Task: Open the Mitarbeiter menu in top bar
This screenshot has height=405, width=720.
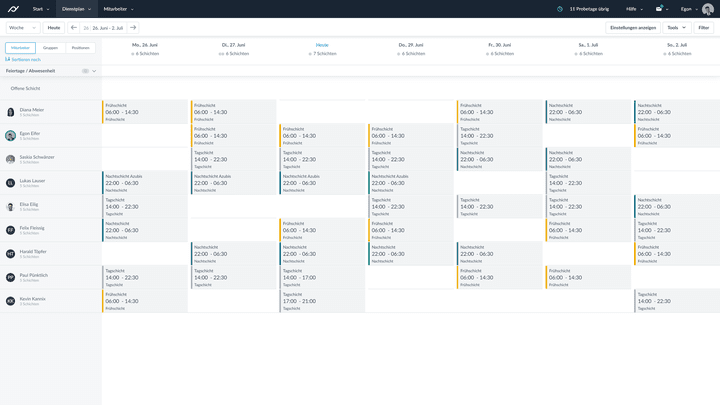Action: pos(118,9)
